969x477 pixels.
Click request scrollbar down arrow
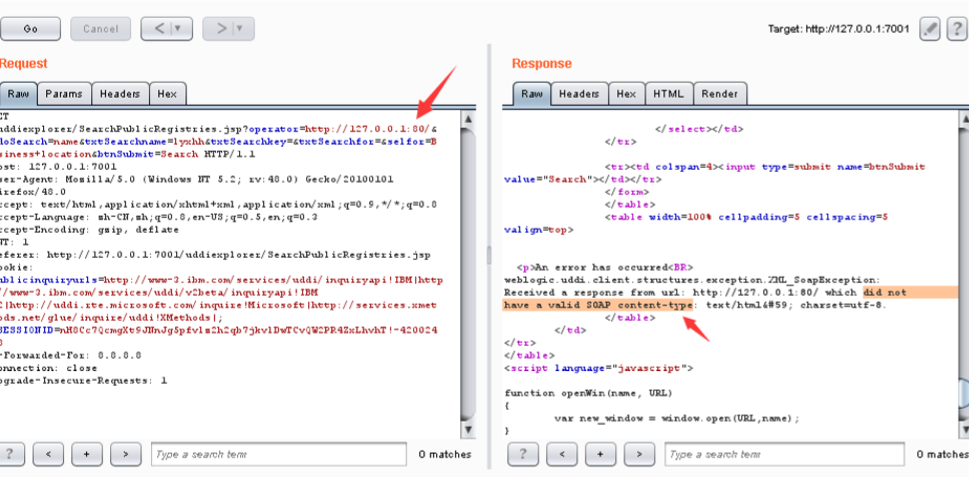pyautogui.click(x=468, y=428)
